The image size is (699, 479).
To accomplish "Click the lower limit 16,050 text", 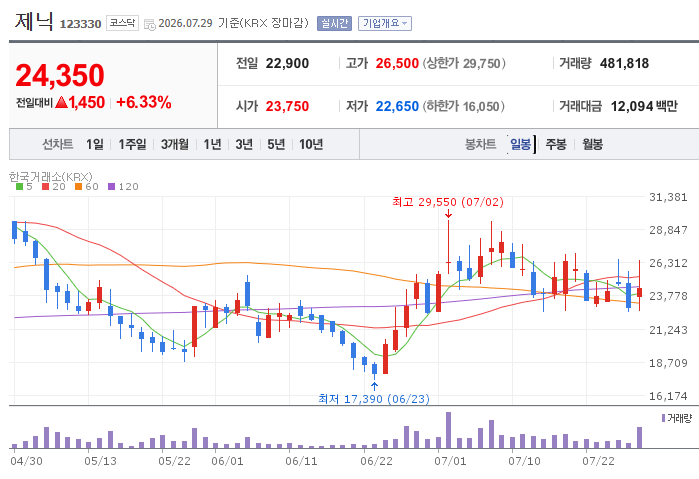I will (x=464, y=106).
